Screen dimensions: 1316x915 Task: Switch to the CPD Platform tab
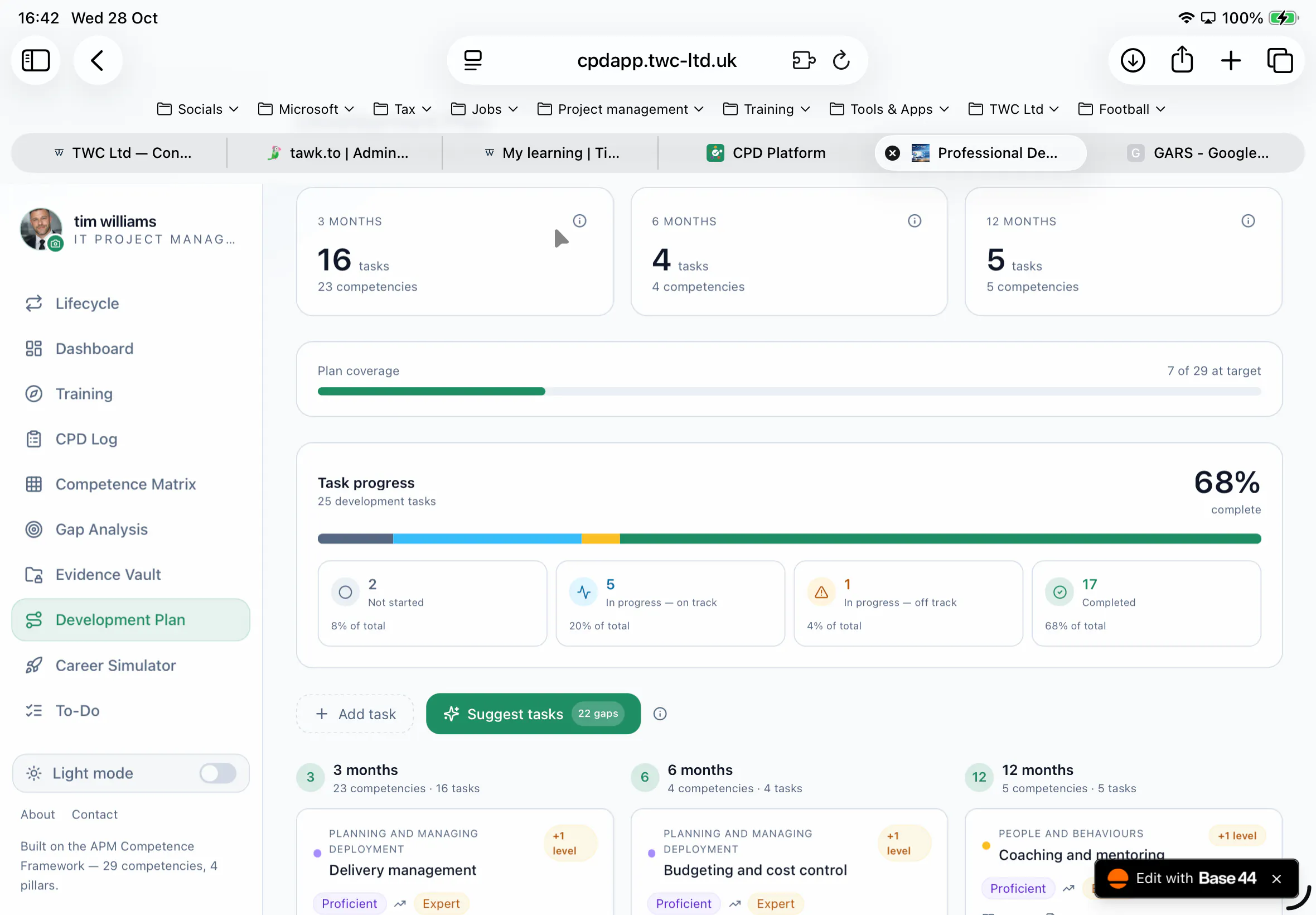(766, 153)
